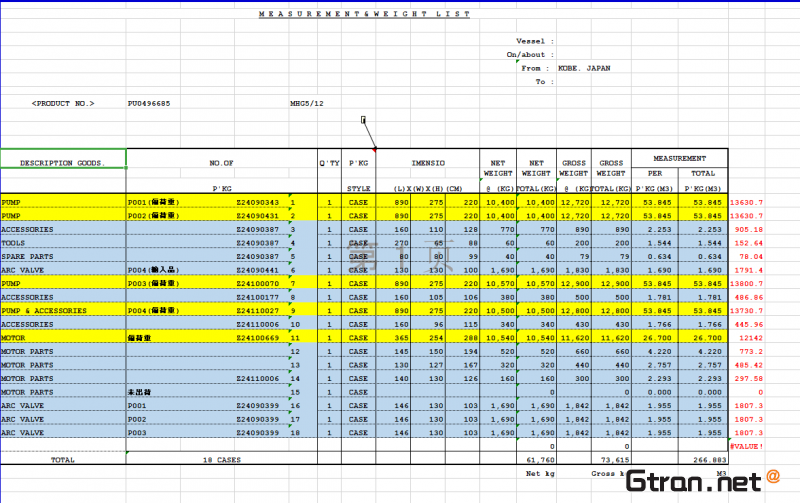Click the '<PRODUCT NO.>' cell
The width and height of the screenshot is (800, 503).
click(63, 104)
